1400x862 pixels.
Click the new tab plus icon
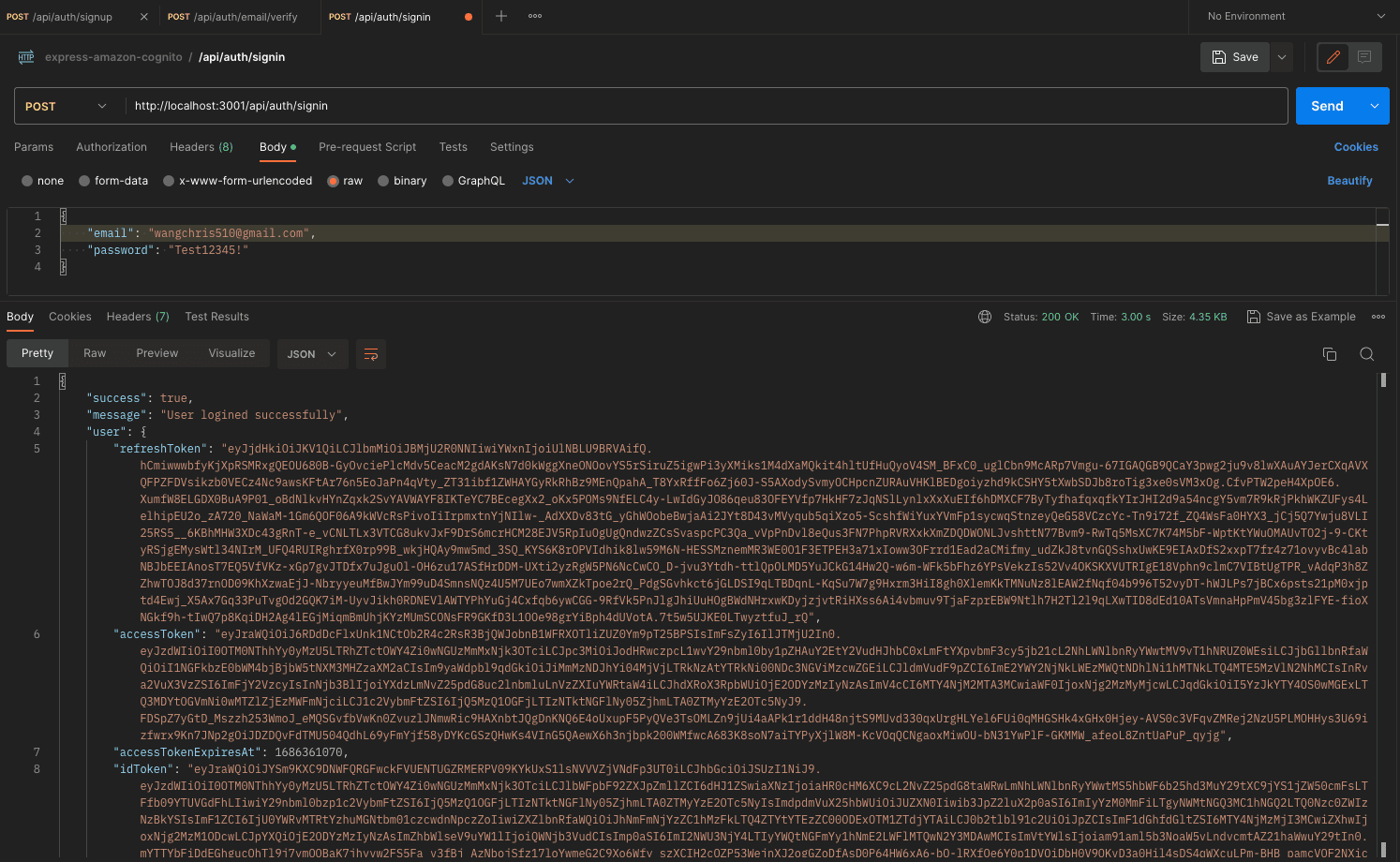(x=501, y=16)
